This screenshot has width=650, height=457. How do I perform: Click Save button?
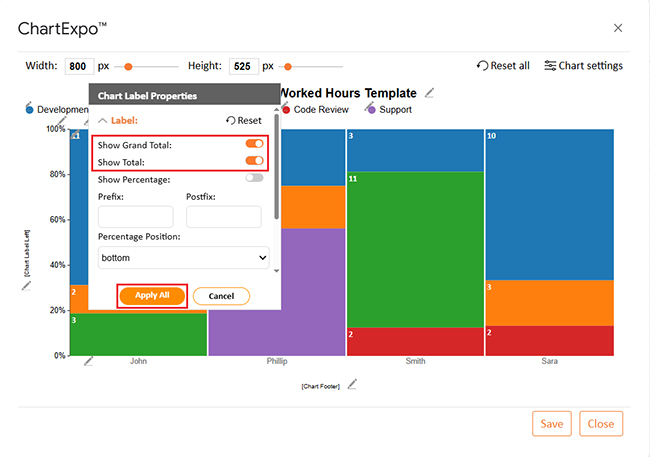point(552,424)
